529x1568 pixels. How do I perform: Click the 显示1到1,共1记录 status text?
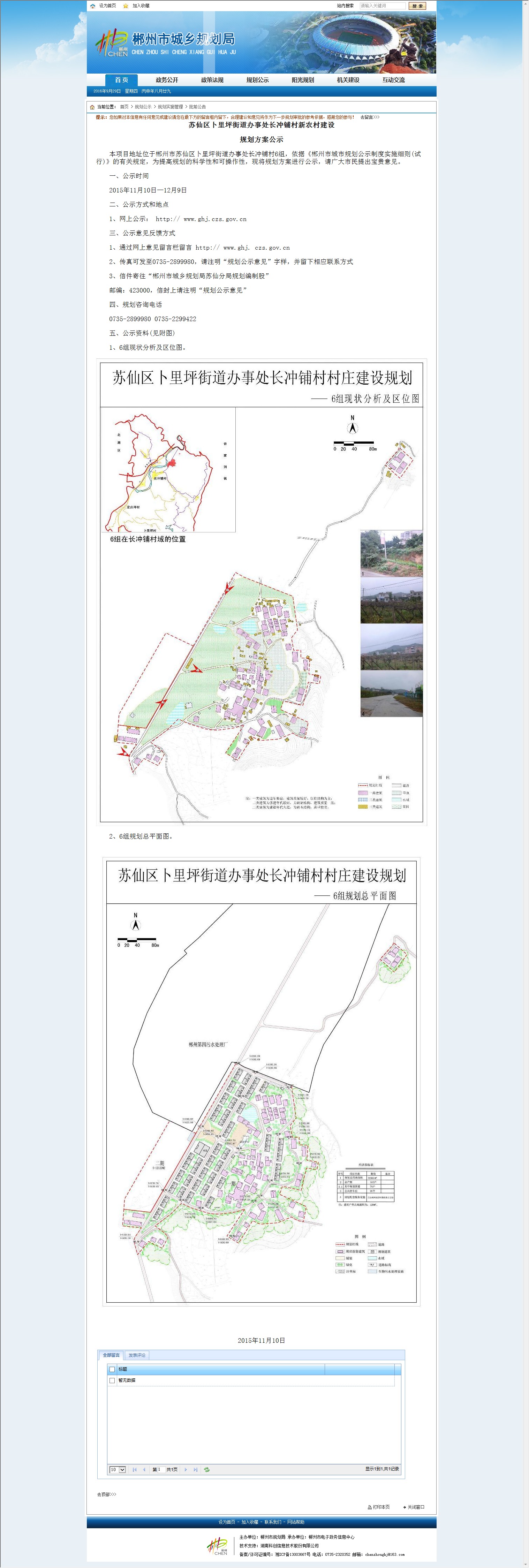pyautogui.click(x=382, y=1469)
